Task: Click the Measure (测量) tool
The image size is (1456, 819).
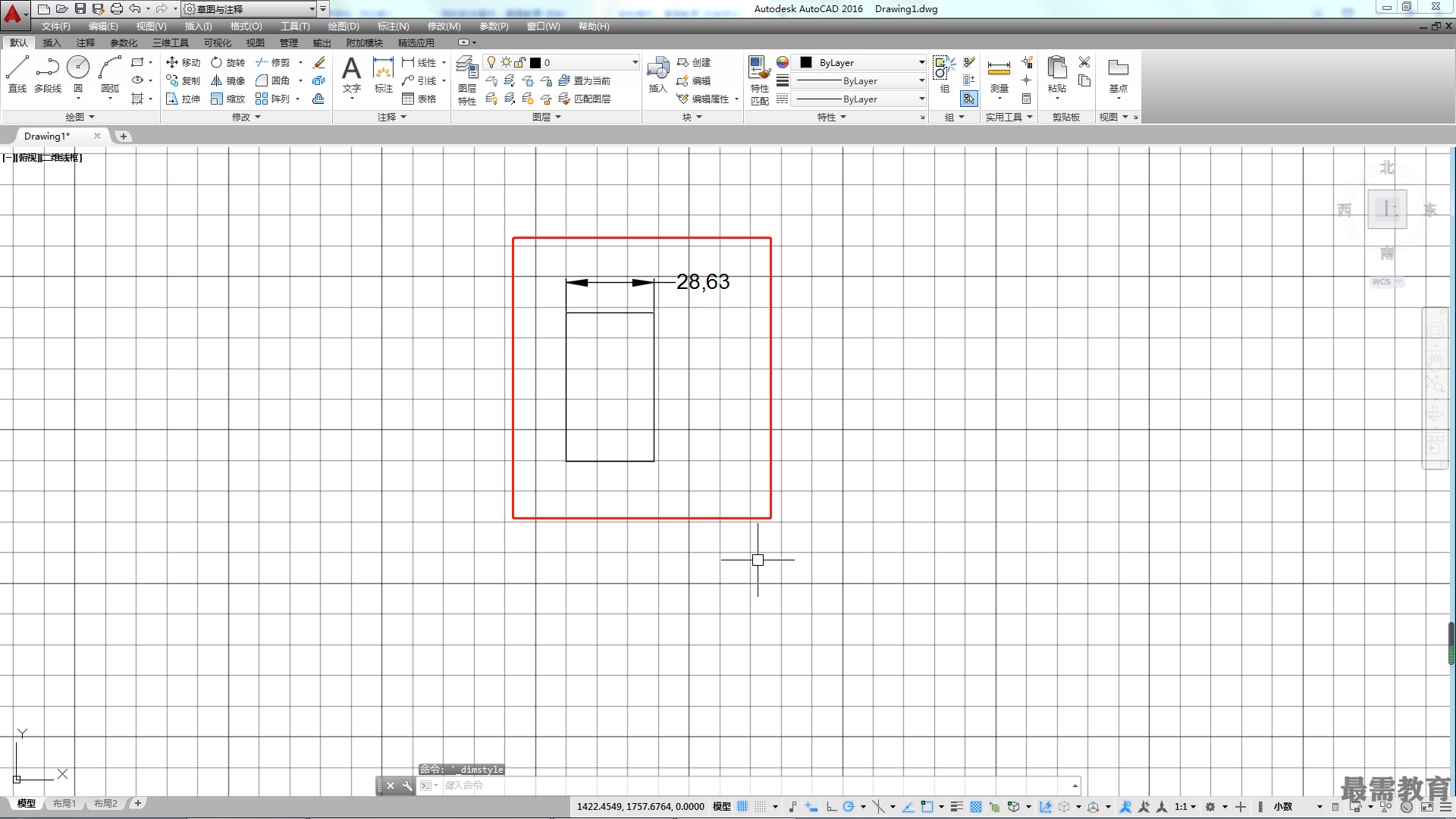Action: tap(999, 76)
